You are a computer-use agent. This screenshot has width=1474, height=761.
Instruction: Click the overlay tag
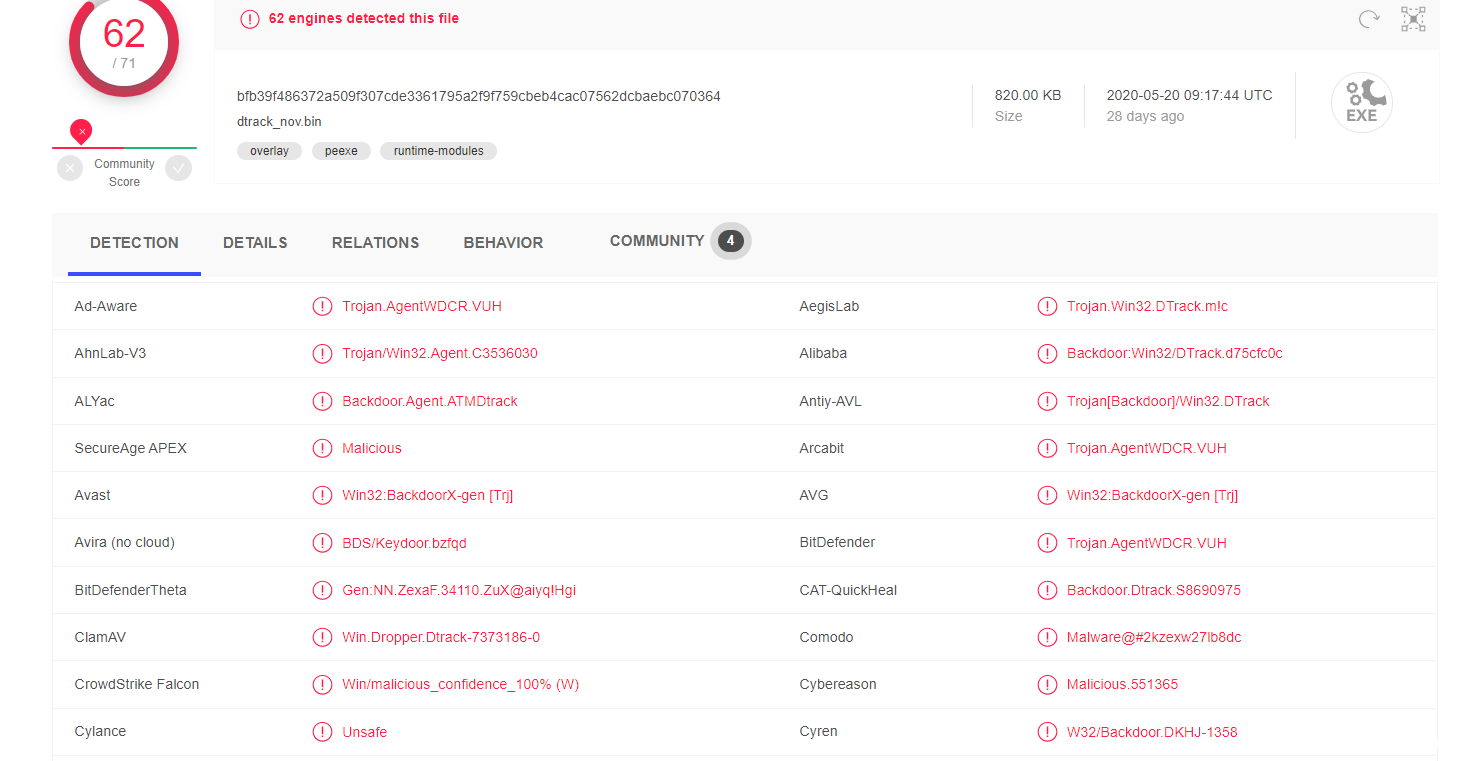(269, 151)
